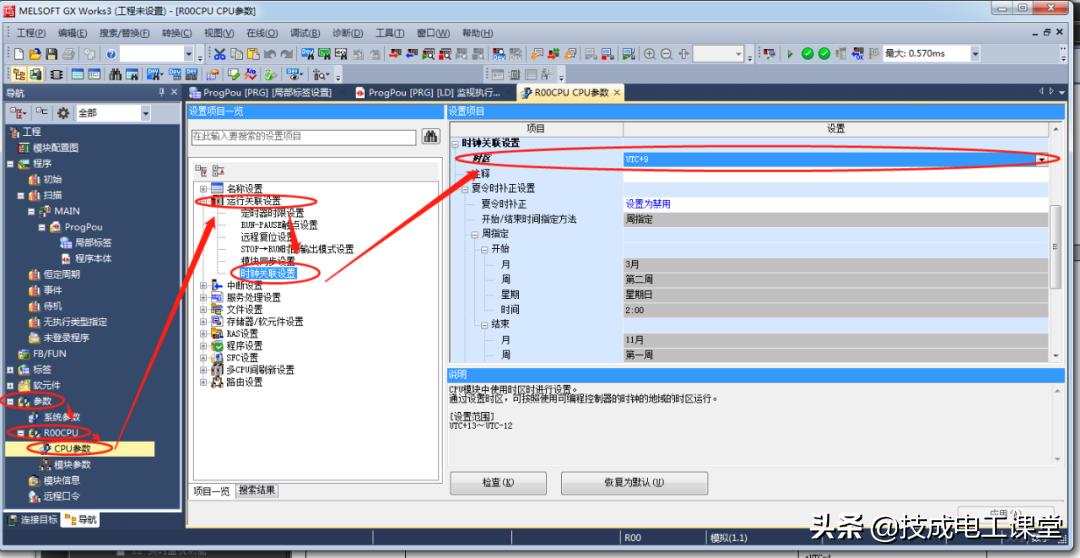Open the zoom percentage combo box
Viewport: 1080px width, 558px height.
coord(718,54)
